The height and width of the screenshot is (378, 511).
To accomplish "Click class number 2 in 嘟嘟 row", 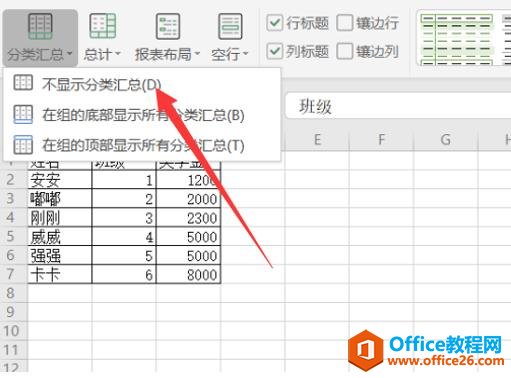I will [124, 199].
